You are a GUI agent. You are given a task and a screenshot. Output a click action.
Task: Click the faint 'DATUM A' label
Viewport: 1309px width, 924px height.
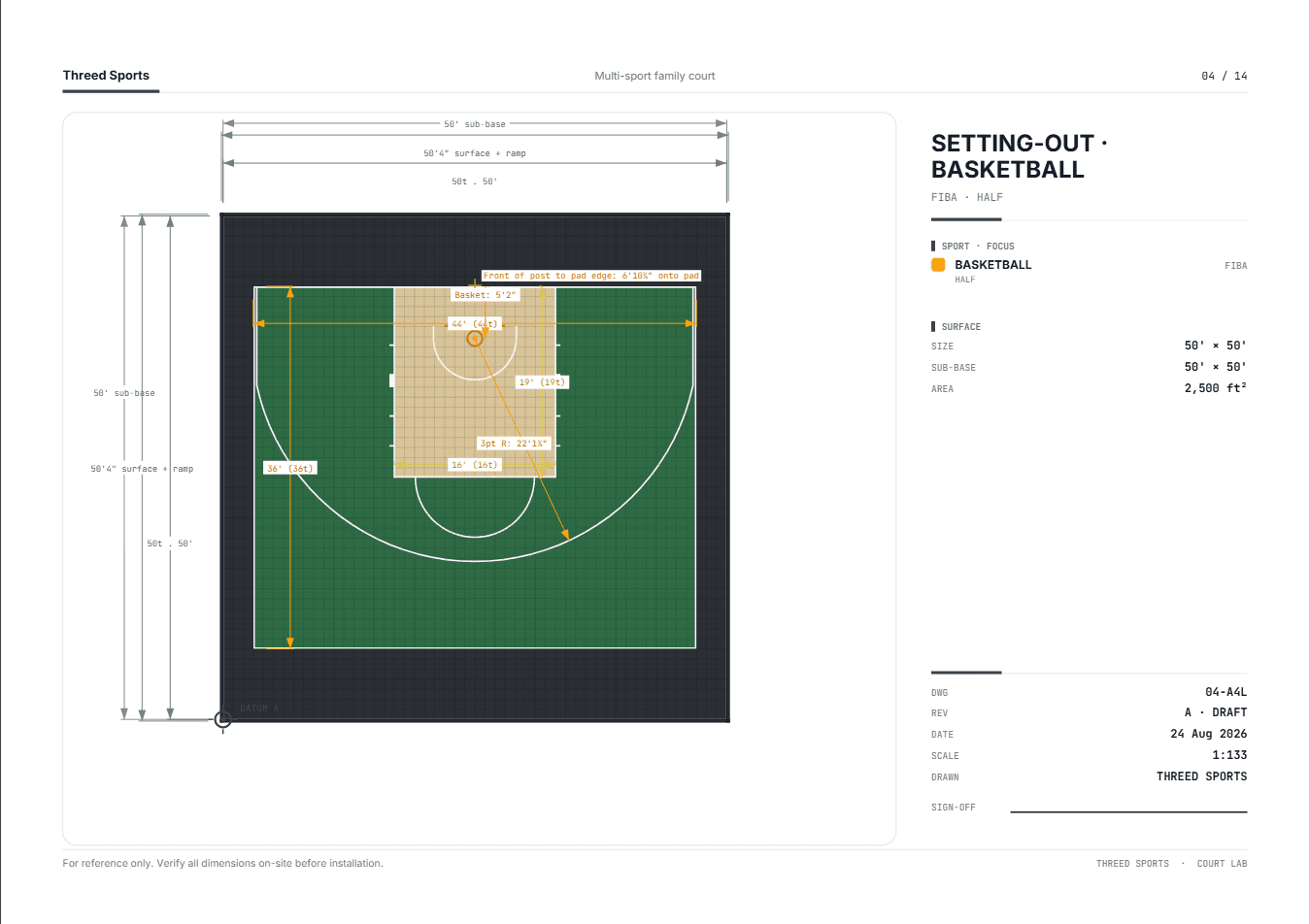[x=259, y=709]
